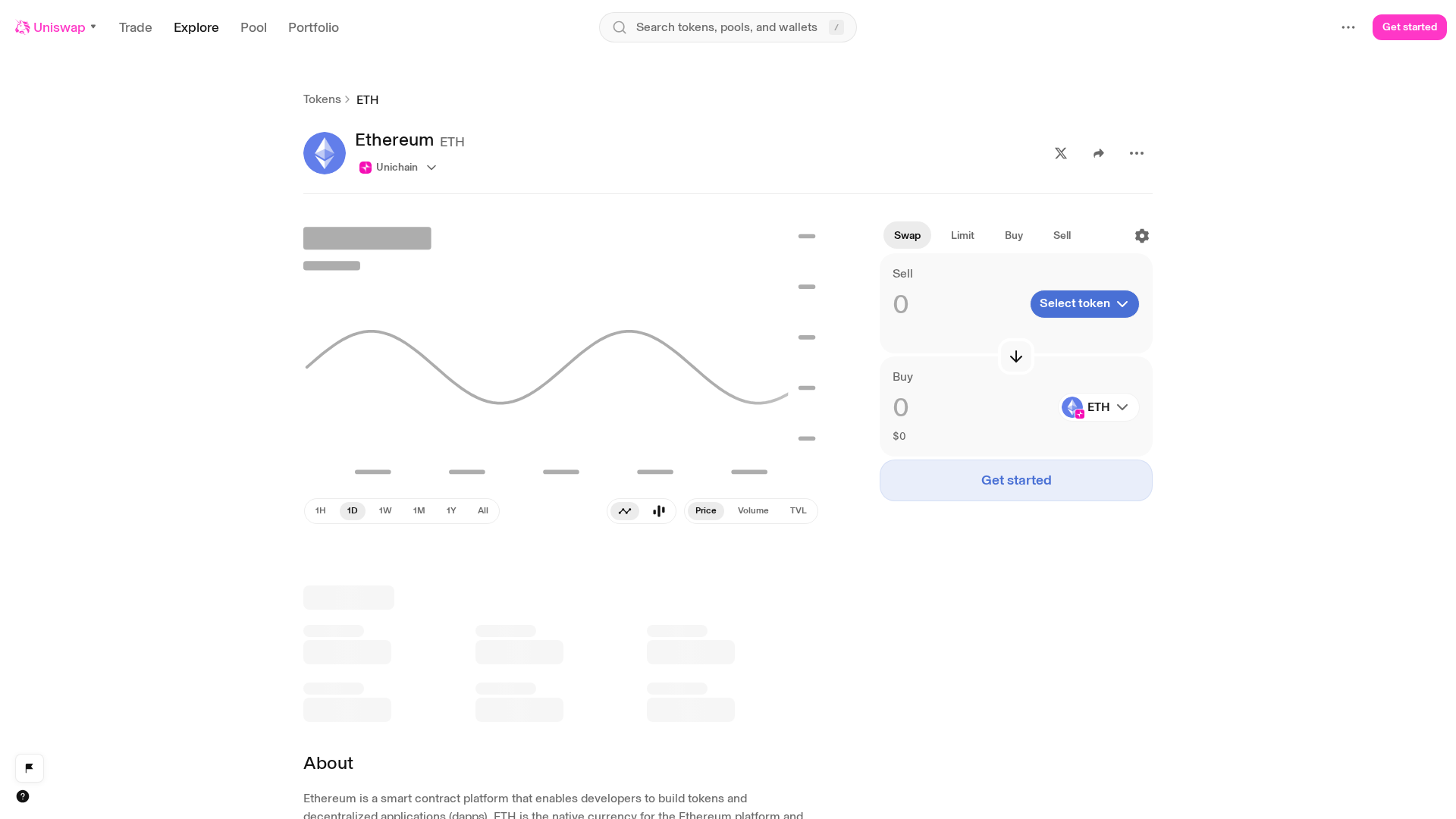1456x819 pixels.
Task: Switch to the Limit tab
Action: (x=962, y=236)
